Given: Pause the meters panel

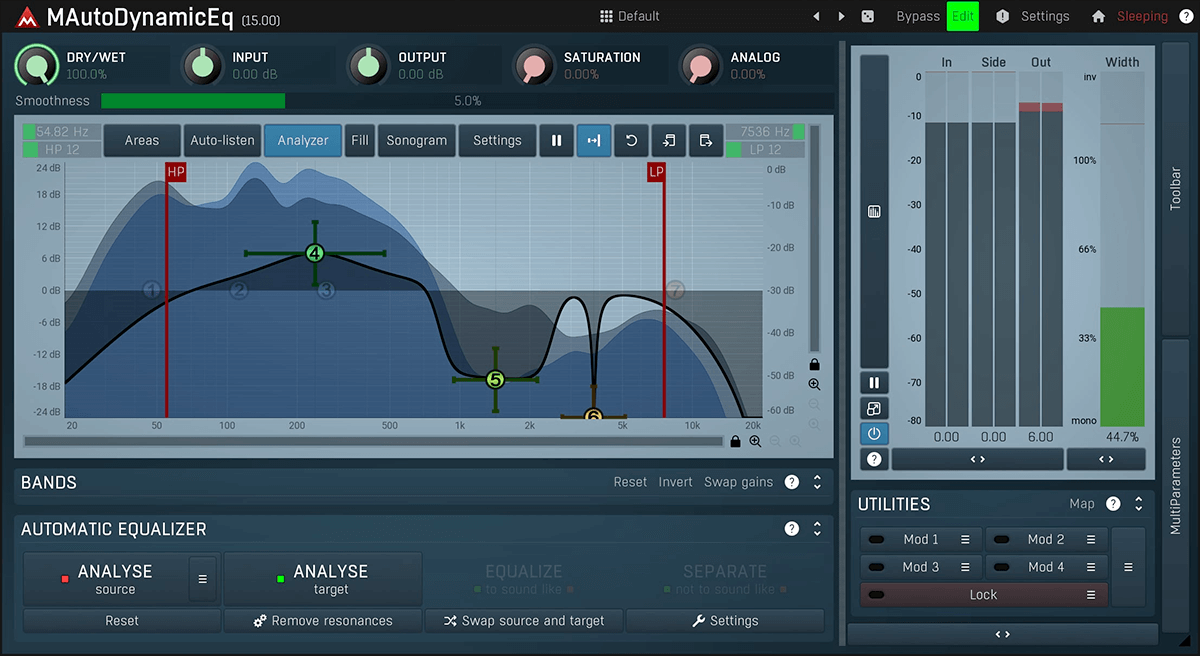Looking at the screenshot, I should (x=874, y=383).
